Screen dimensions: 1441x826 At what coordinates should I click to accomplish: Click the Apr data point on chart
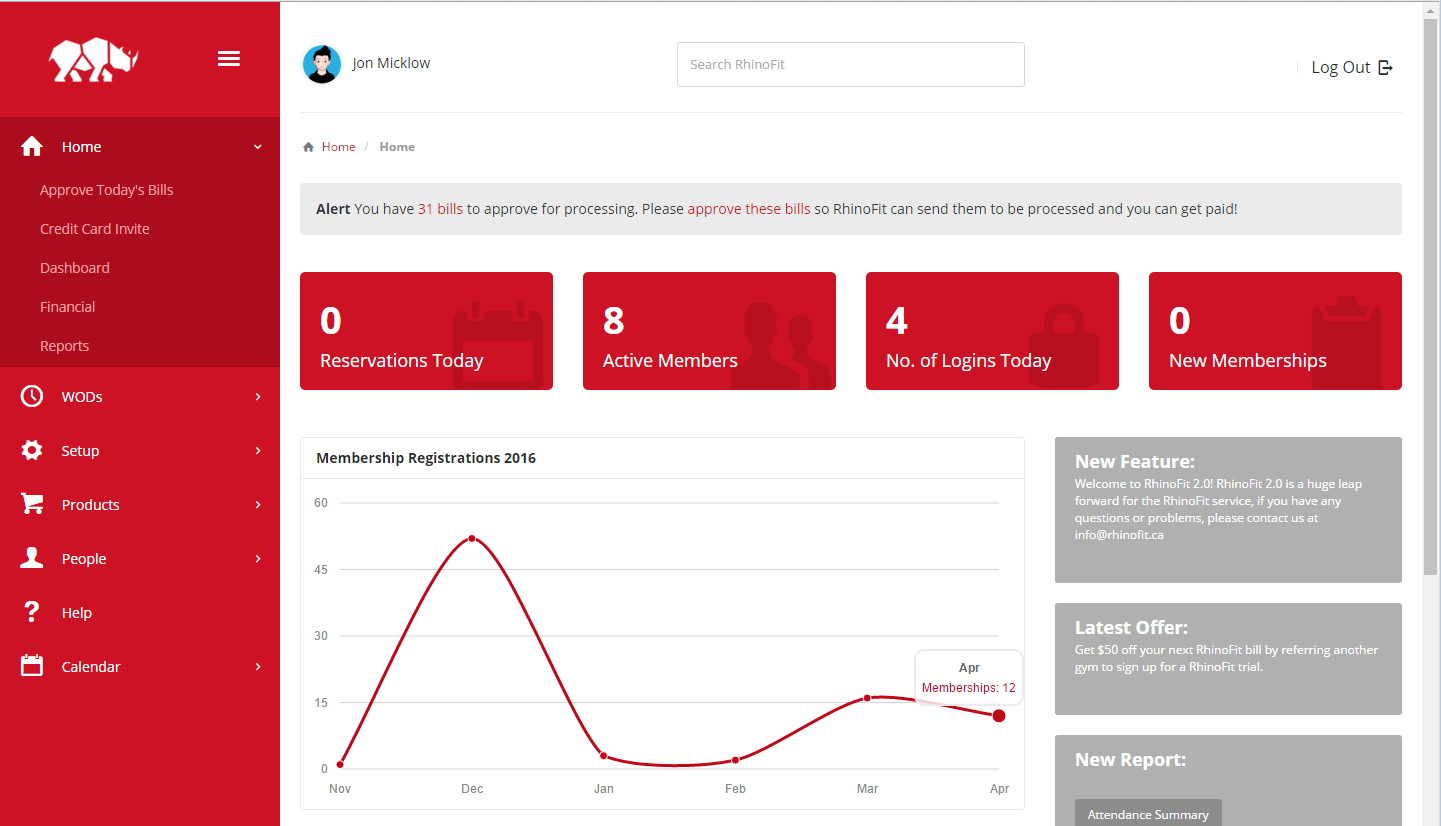[x=999, y=715]
